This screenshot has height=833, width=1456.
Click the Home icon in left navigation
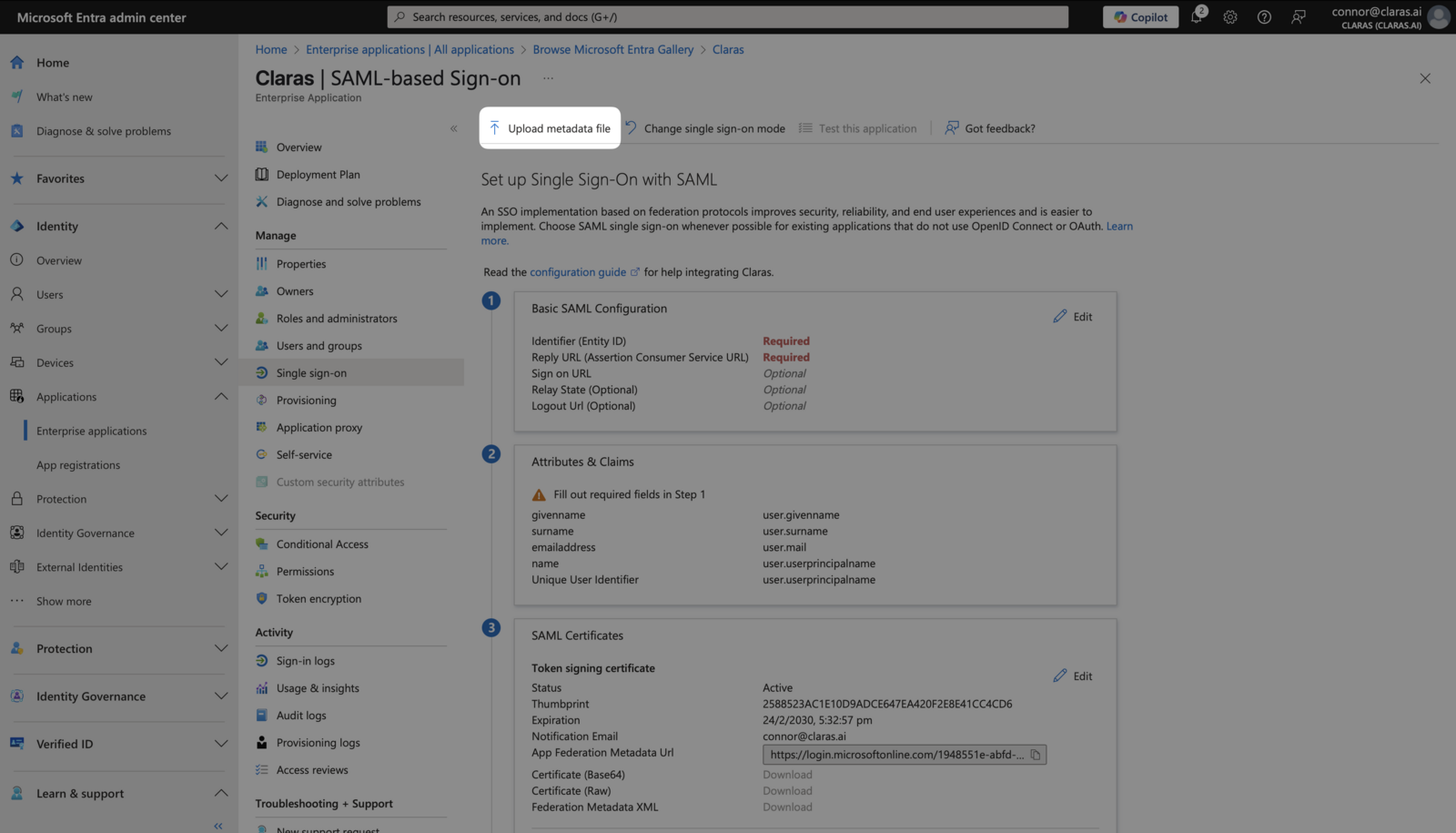(x=17, y=63)
